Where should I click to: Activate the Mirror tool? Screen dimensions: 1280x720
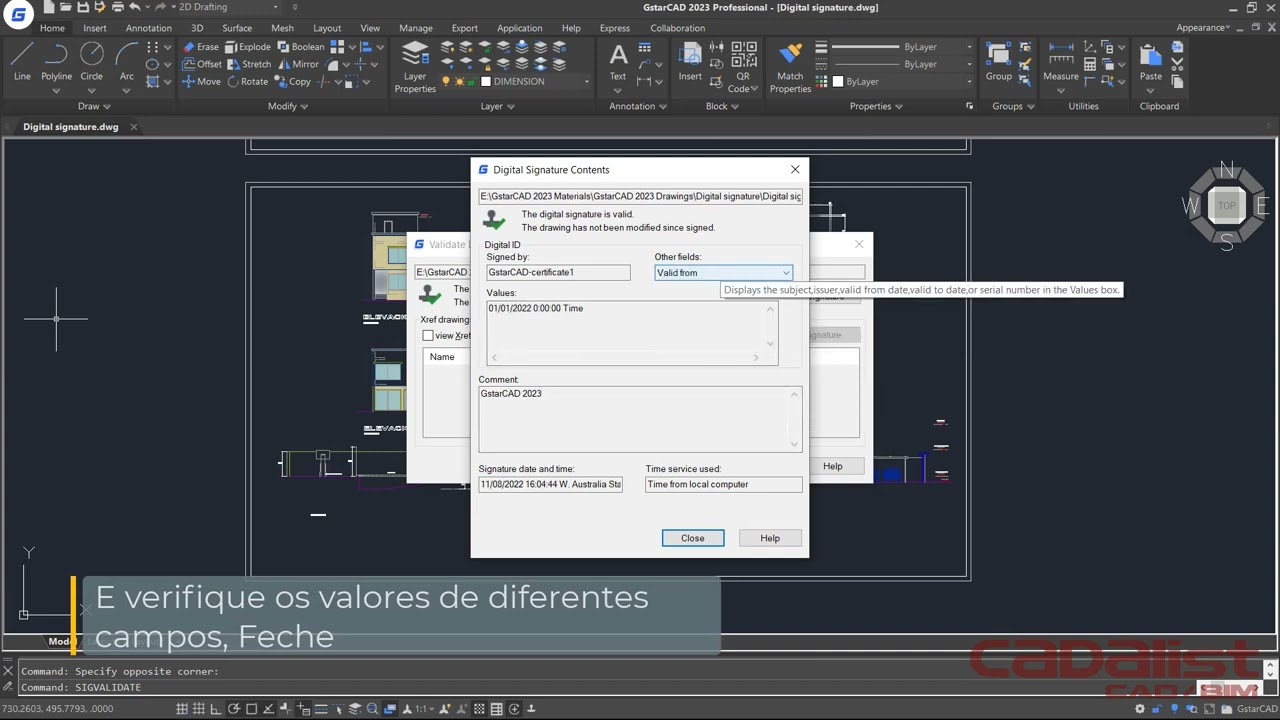click(x=298, y=64)
